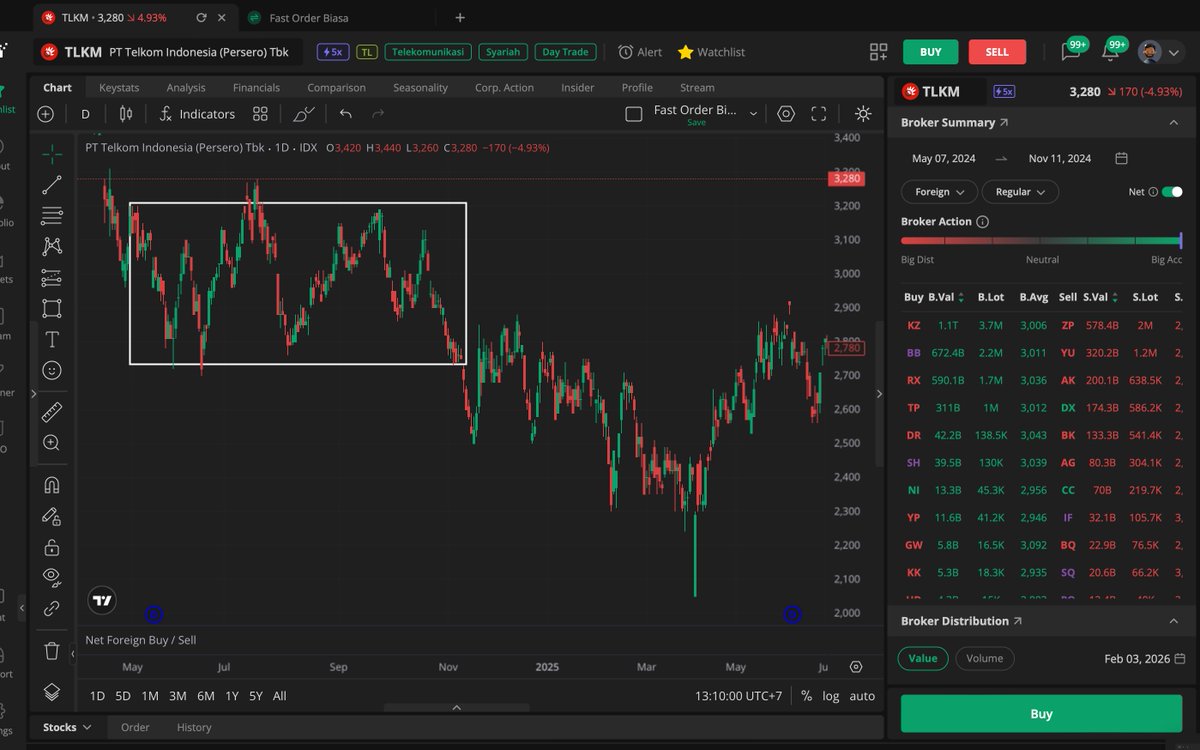The height and width of the screenshot is (750, 1200).
Task: Activate the zoom in tool
Action: click(x=52, y=442)
